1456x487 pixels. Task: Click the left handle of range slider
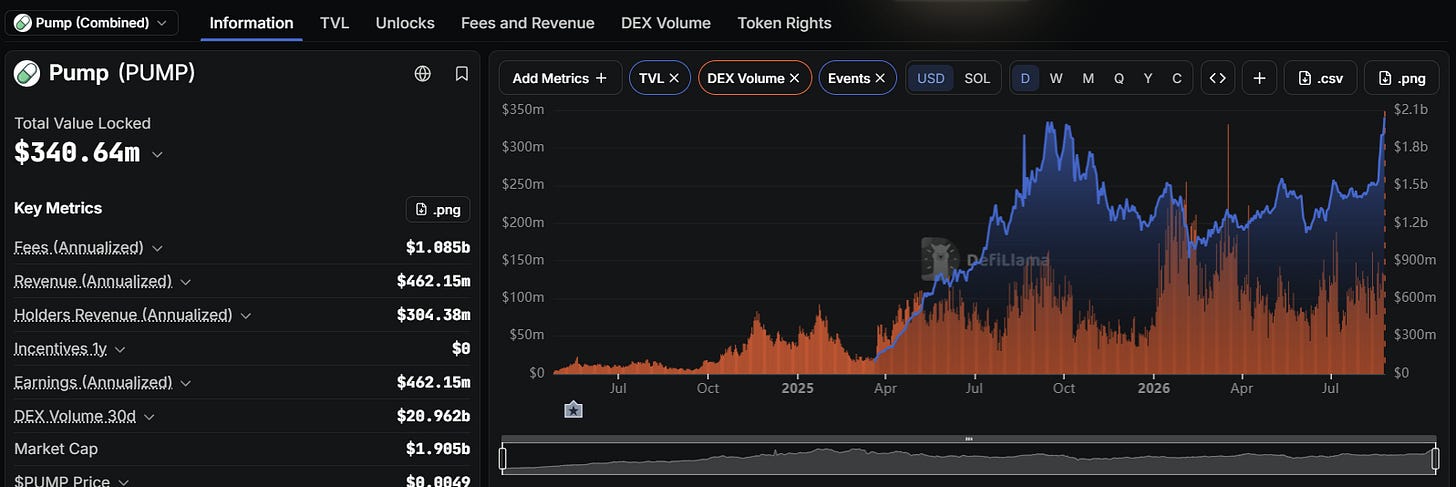(503, 458)
